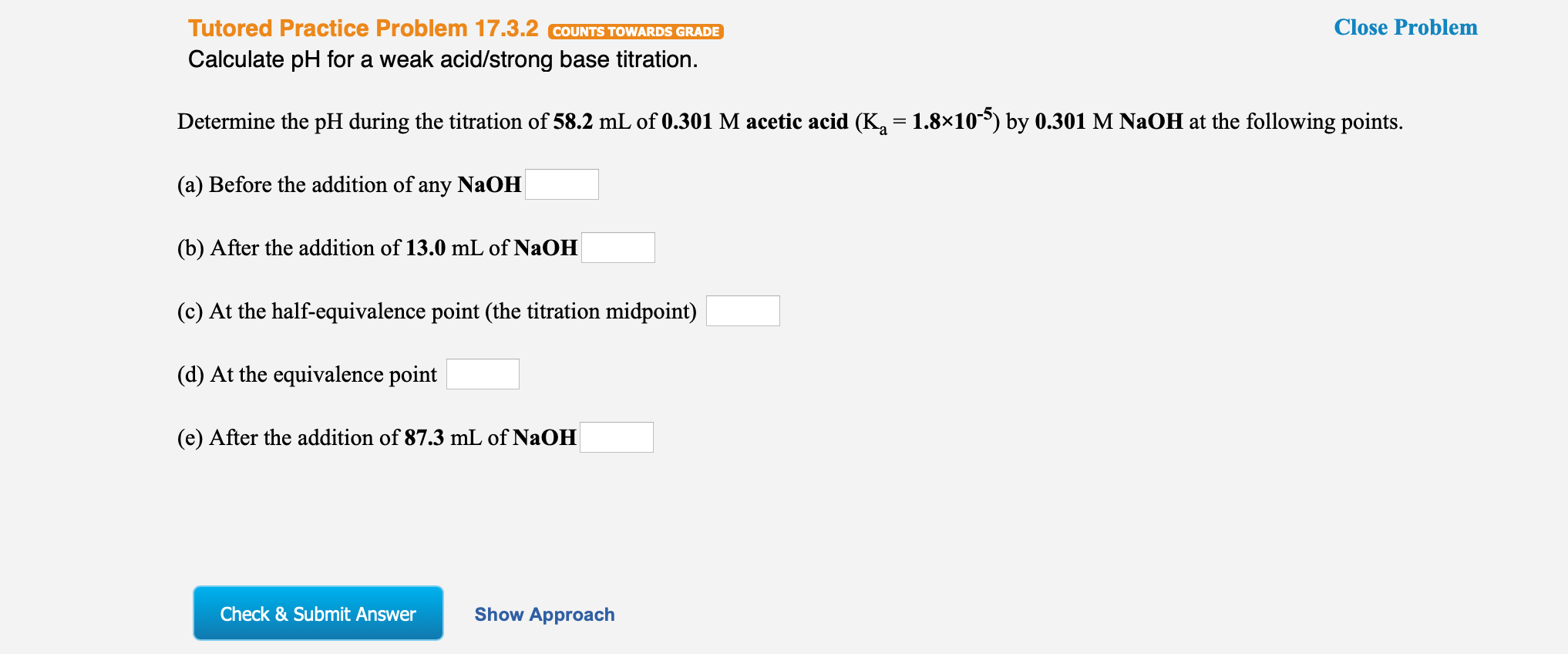Click the part (e) question text
Viewport: 1568px width, 654px height.
coord(376,437)
